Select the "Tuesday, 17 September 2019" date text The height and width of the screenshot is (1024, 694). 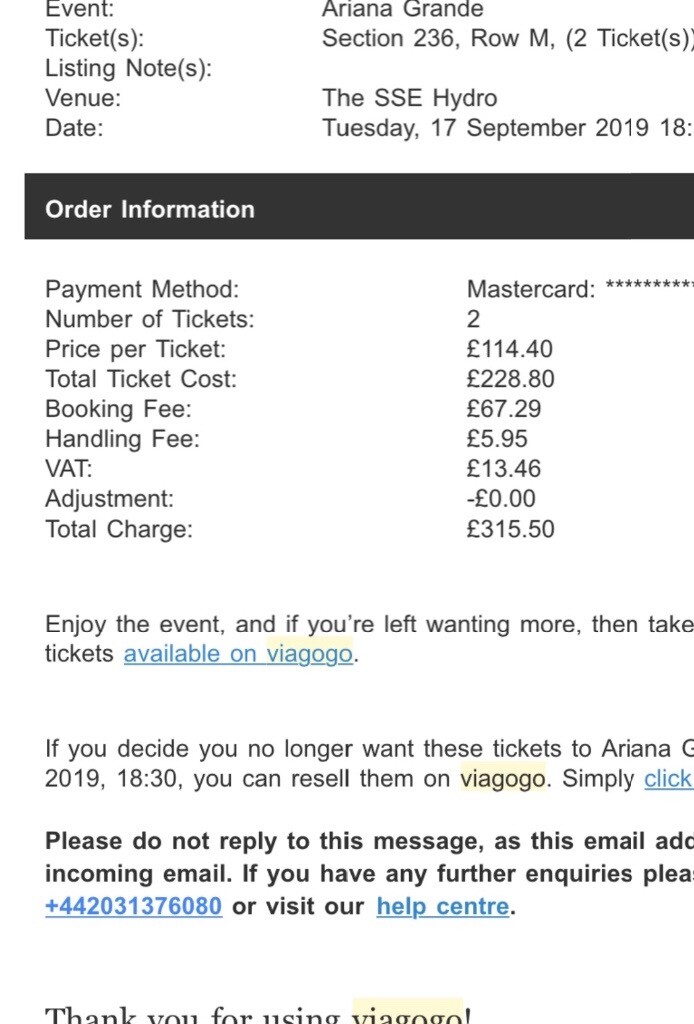click(x=489, y=128)
